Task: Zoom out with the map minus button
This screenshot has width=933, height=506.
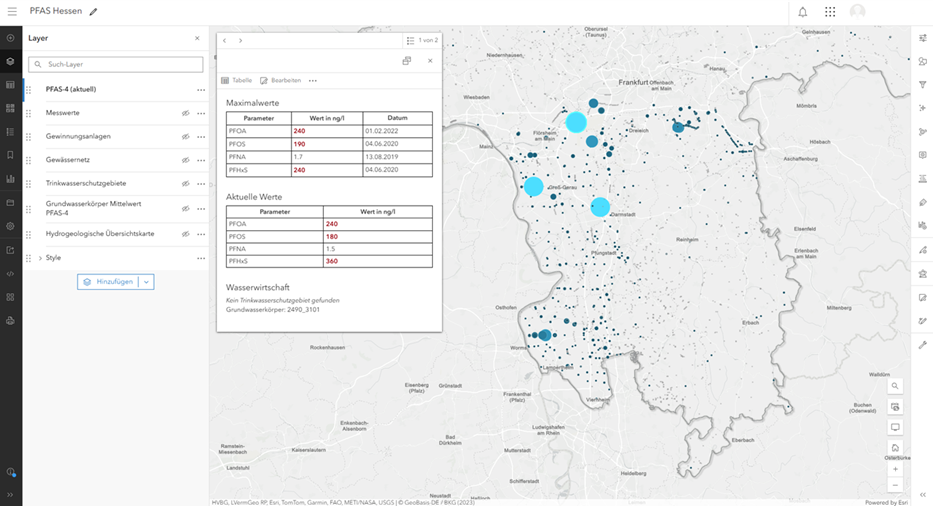Action: coord(895,485)
